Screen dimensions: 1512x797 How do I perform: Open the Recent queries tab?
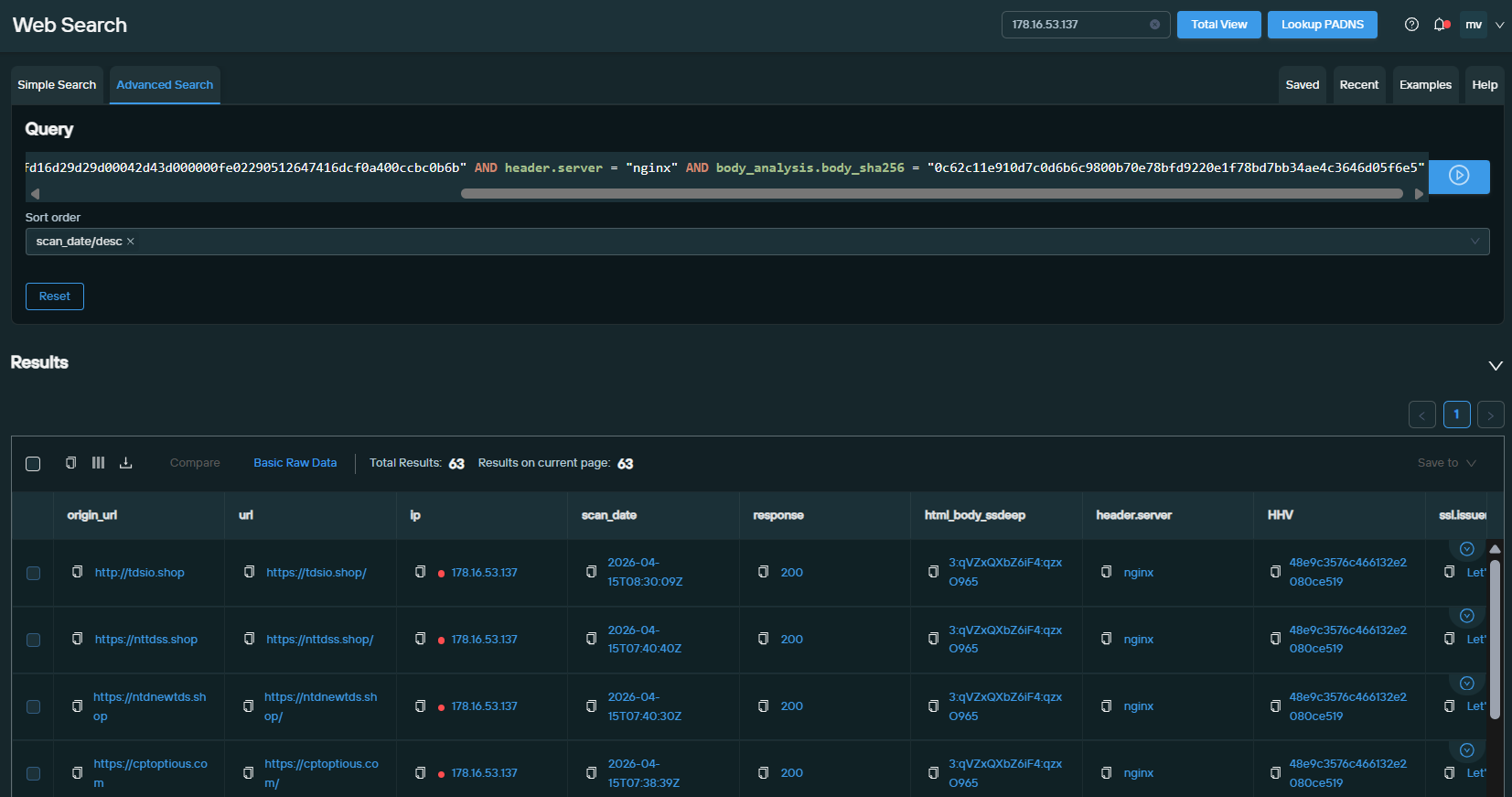1359,85
